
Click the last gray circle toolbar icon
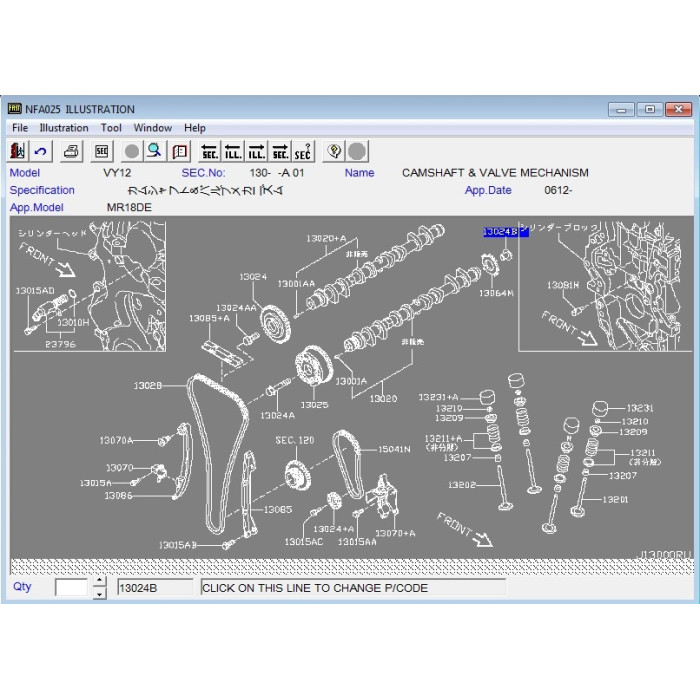point(357,151)
